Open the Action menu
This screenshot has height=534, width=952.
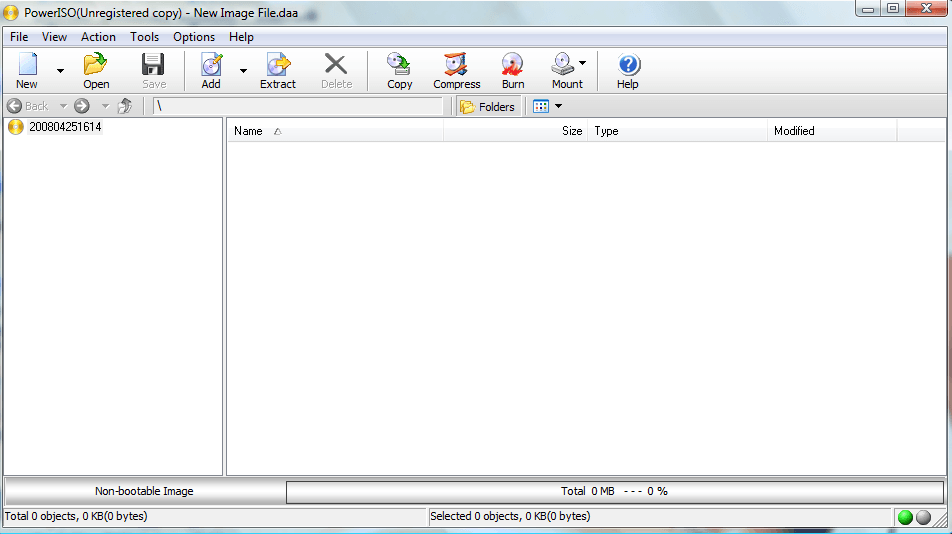pos(98,37)
